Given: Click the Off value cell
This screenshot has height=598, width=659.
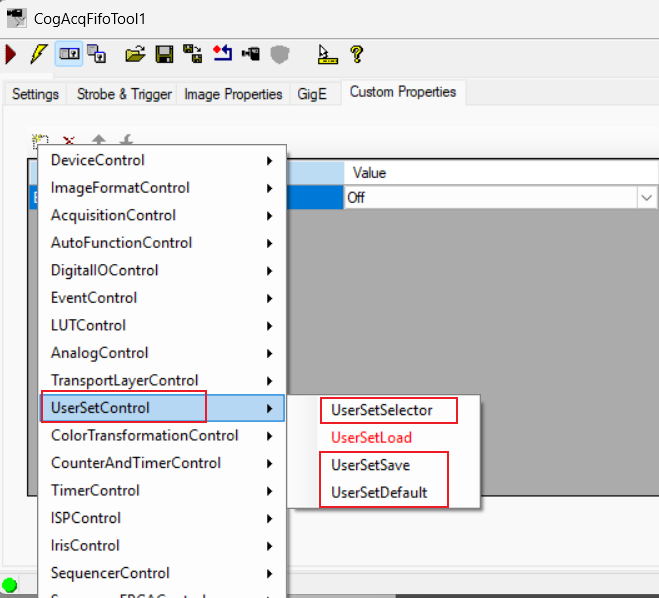Looking at the screenshot, I should coord(490,197).
